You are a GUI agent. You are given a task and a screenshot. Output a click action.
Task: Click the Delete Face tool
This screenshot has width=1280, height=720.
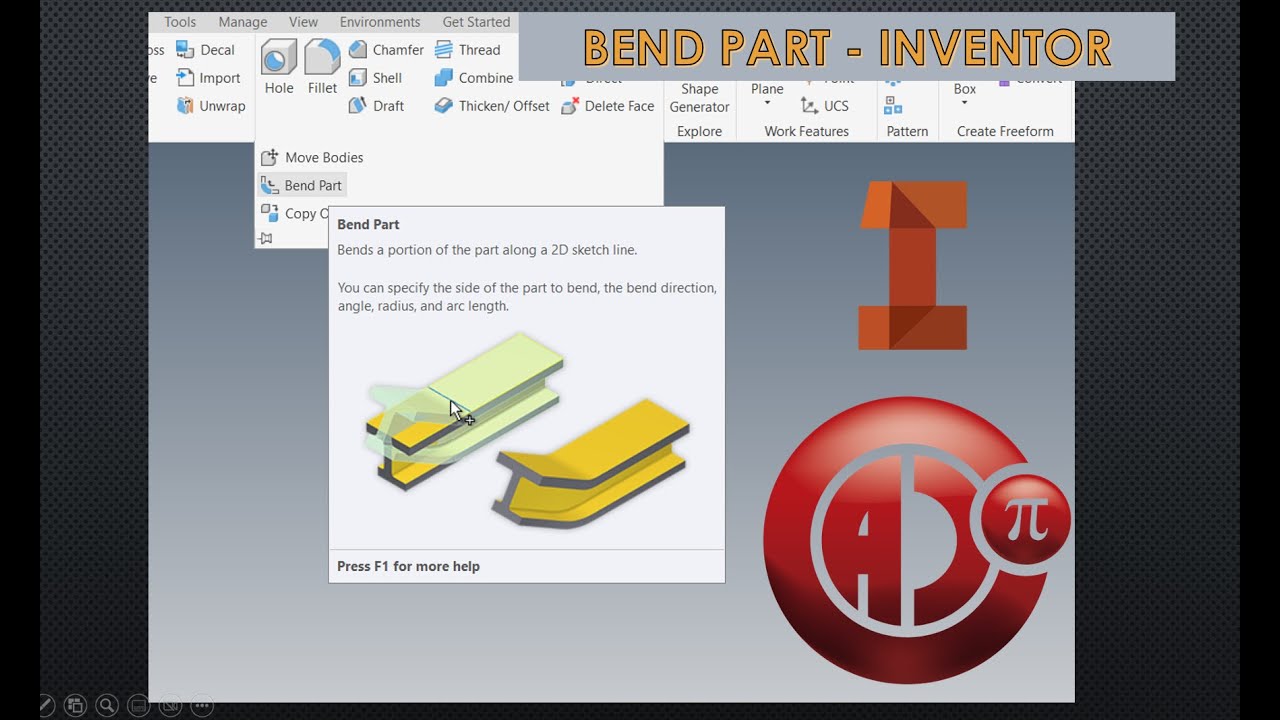click(x=607, y=106)
